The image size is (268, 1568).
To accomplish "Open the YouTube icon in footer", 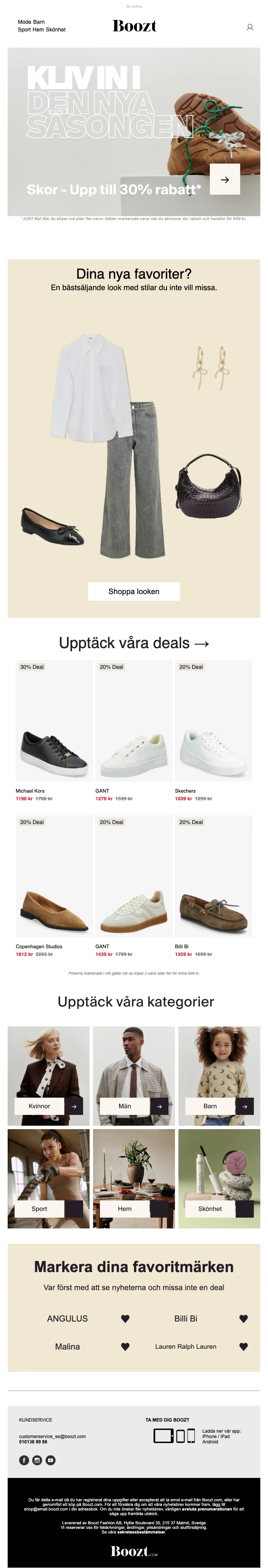I will click(x=51, y=1460).
